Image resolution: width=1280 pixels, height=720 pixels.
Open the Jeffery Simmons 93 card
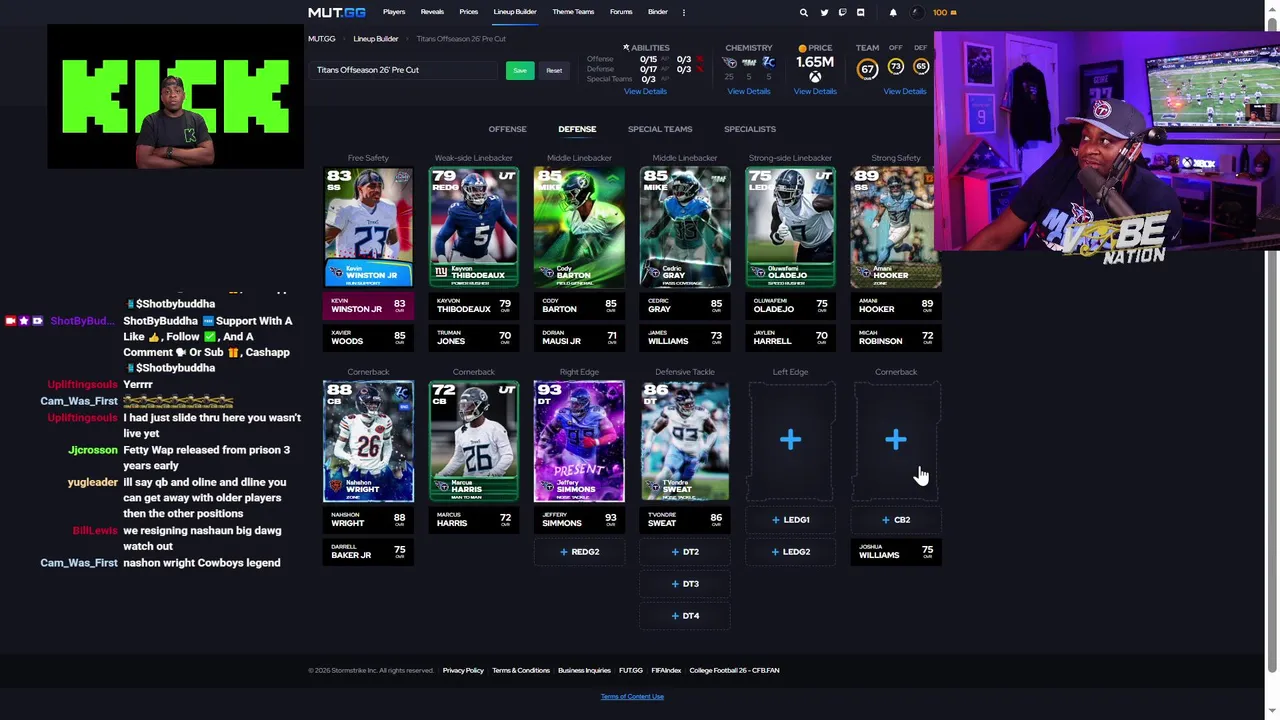coord(579,441)
